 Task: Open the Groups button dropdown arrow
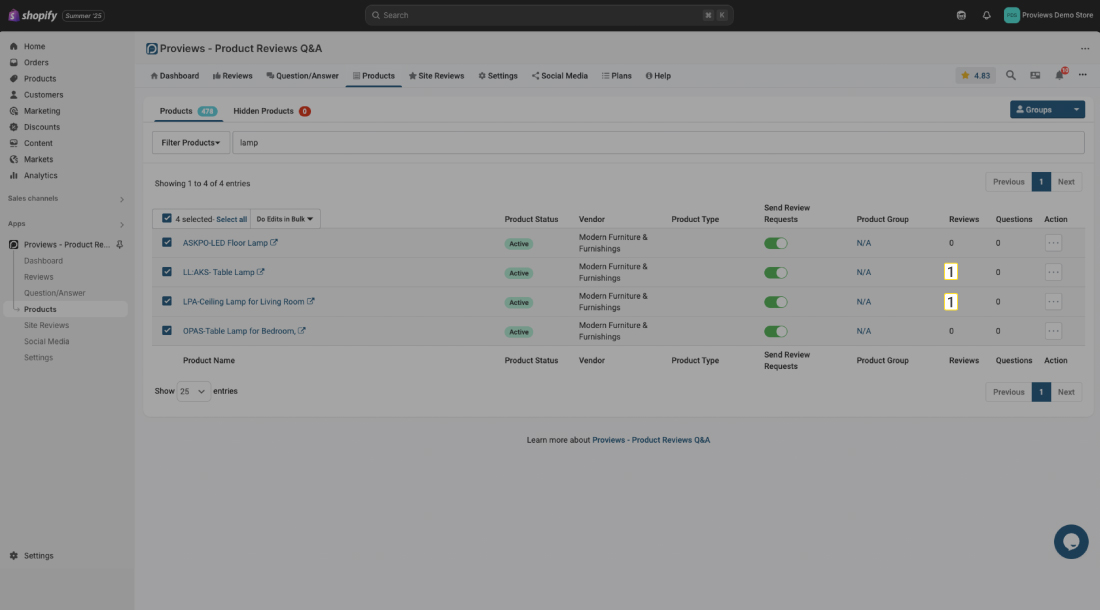(1075, 109)
